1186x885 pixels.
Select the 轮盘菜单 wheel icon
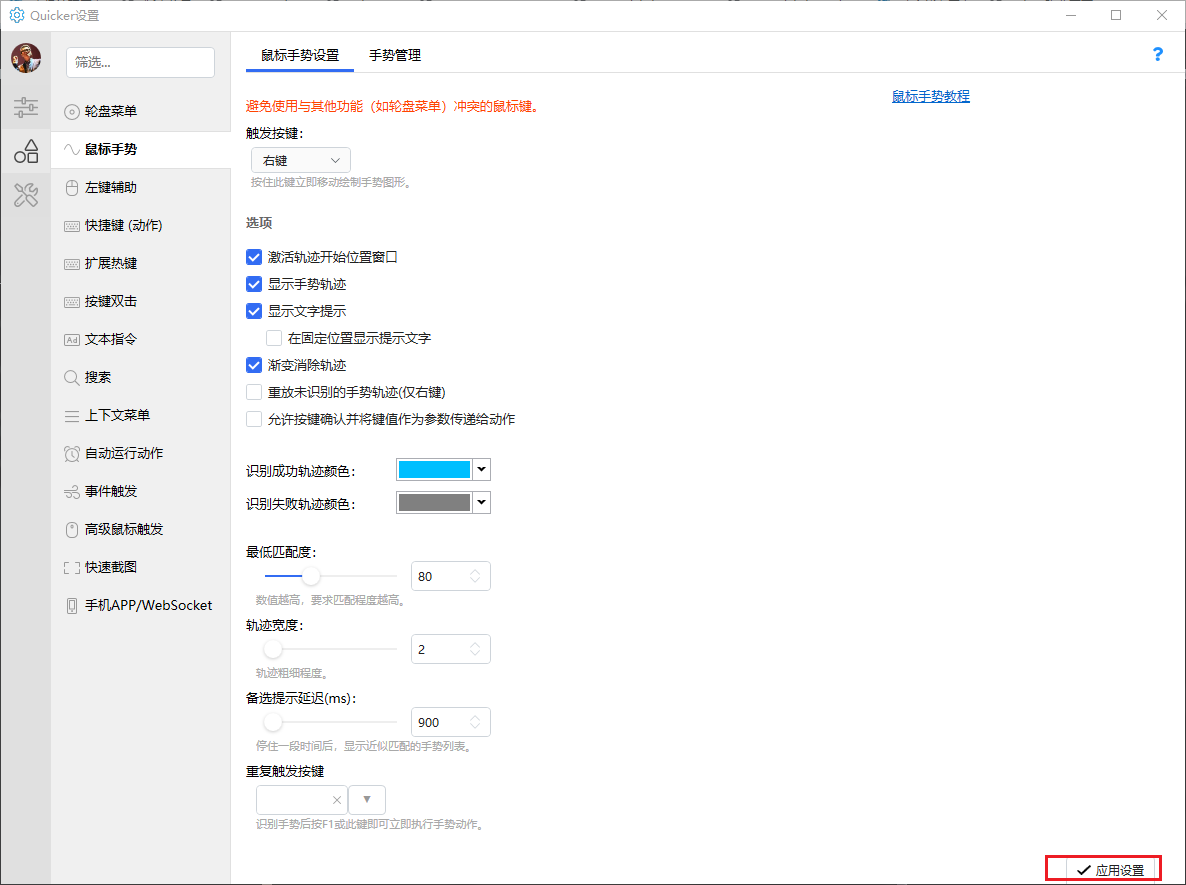tap(72, 112)
